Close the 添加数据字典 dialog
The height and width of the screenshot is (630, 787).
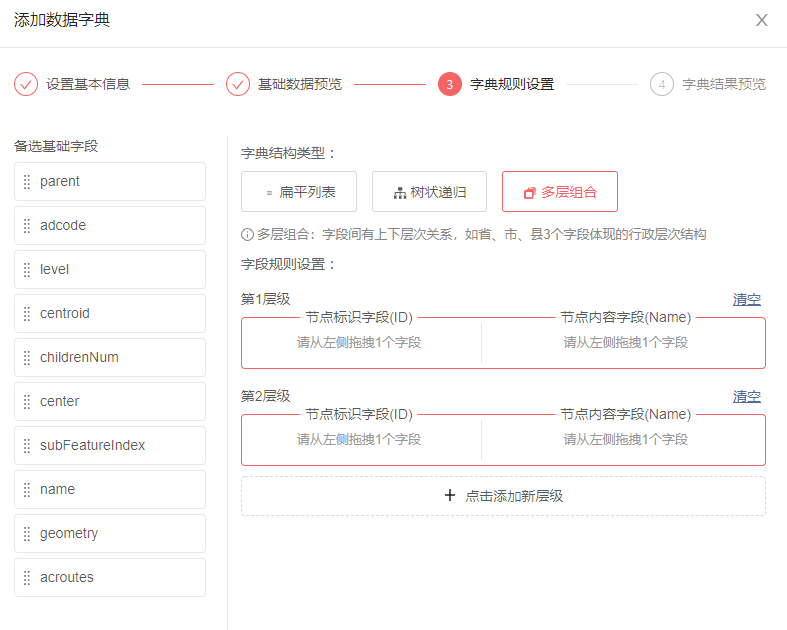(x=761, y=20)
